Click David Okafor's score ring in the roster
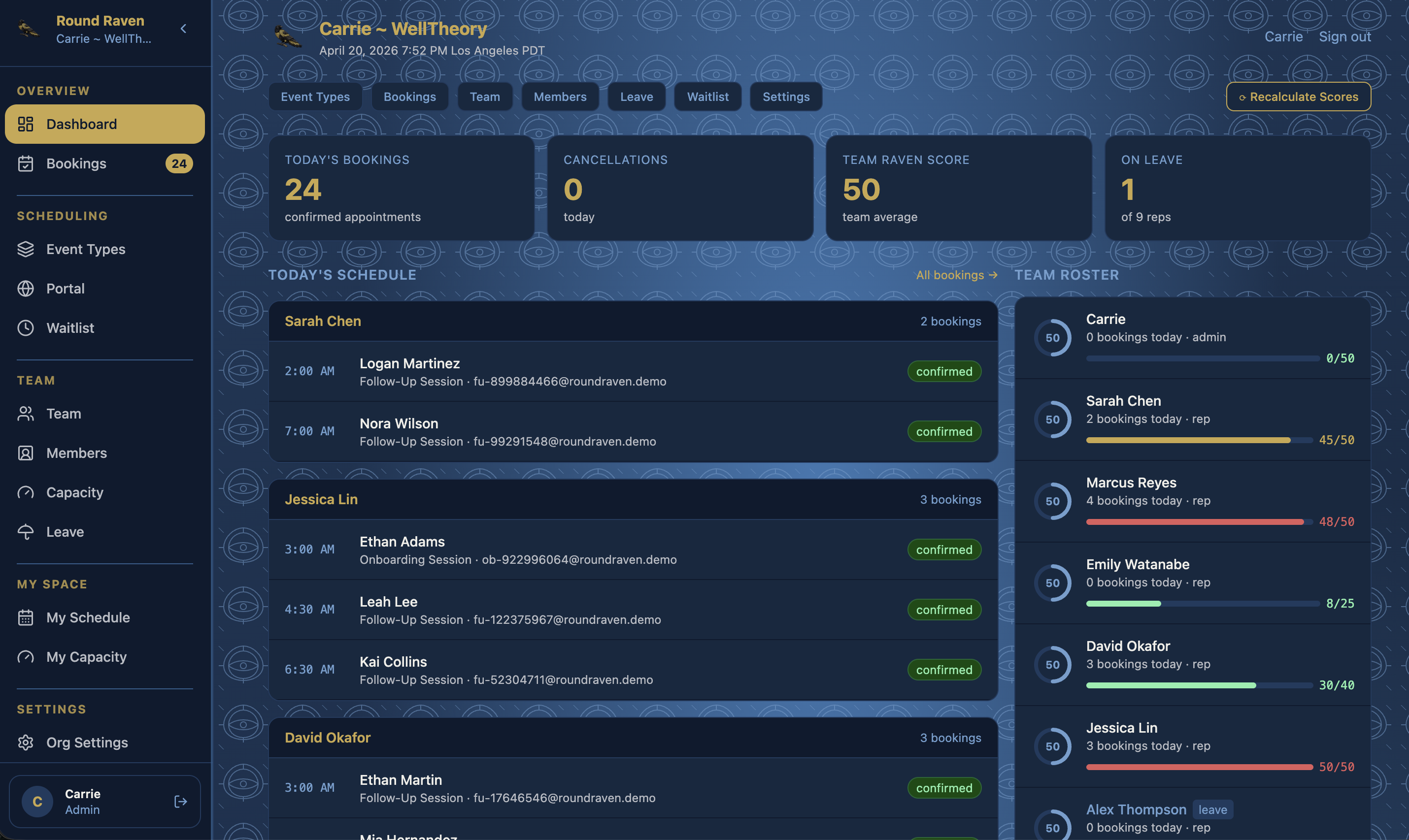Image resolution: width=1409 pixels, height=840 pixels. point(1053,665)
